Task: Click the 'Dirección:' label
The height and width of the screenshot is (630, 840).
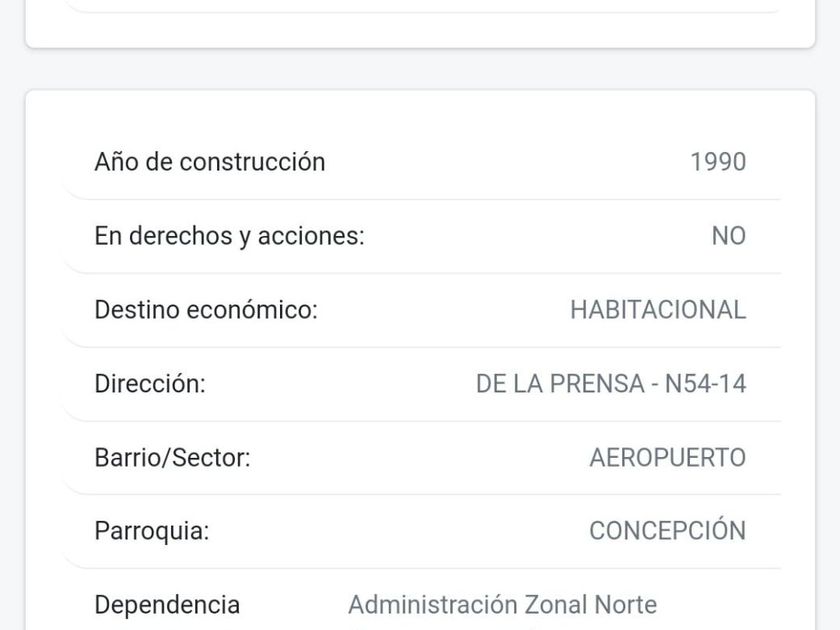Action: tap(149, 384)
